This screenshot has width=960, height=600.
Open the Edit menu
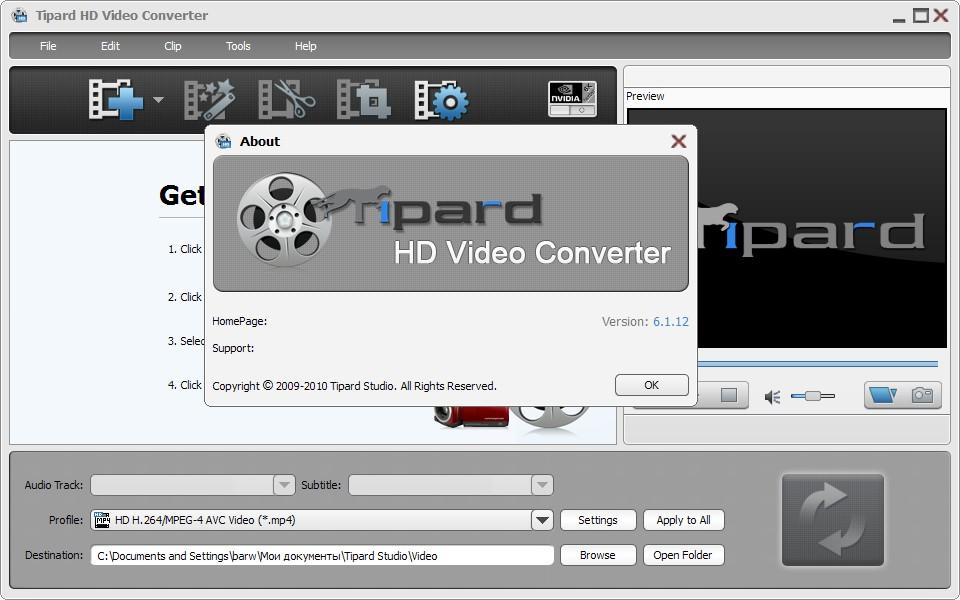click(x=110, y=46)
